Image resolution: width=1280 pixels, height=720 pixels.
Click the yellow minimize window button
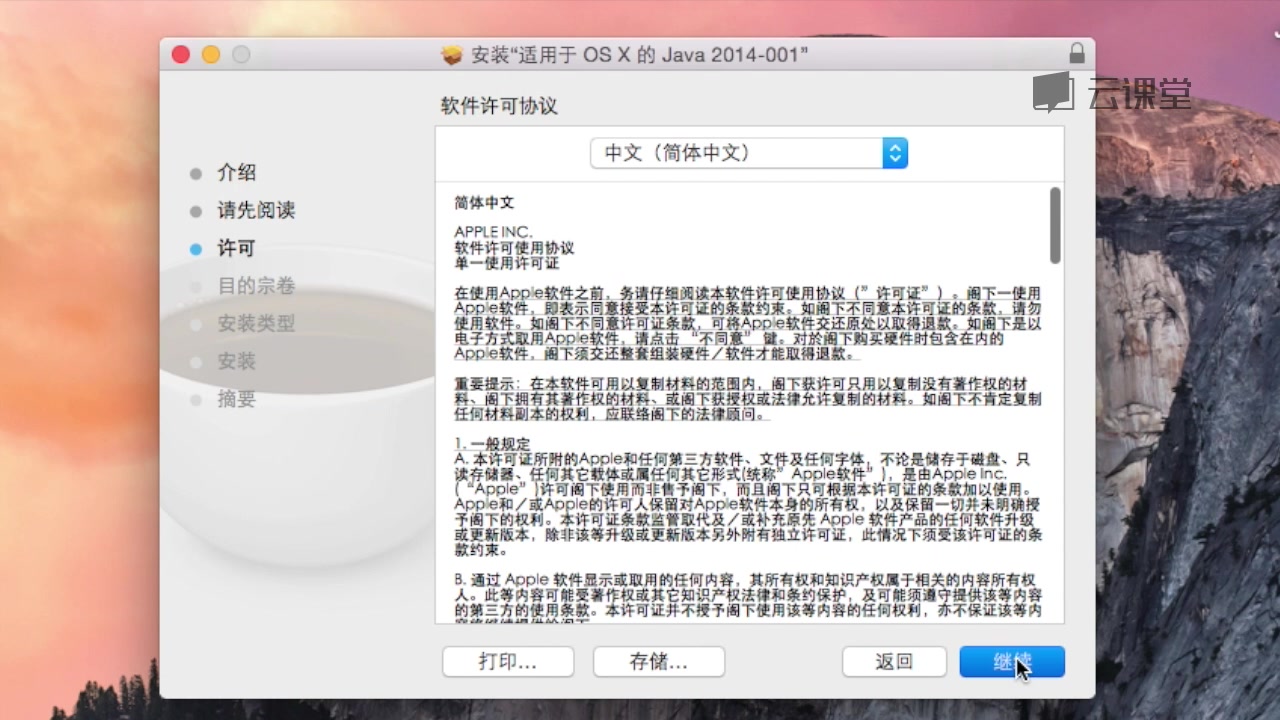coord(211,55)
